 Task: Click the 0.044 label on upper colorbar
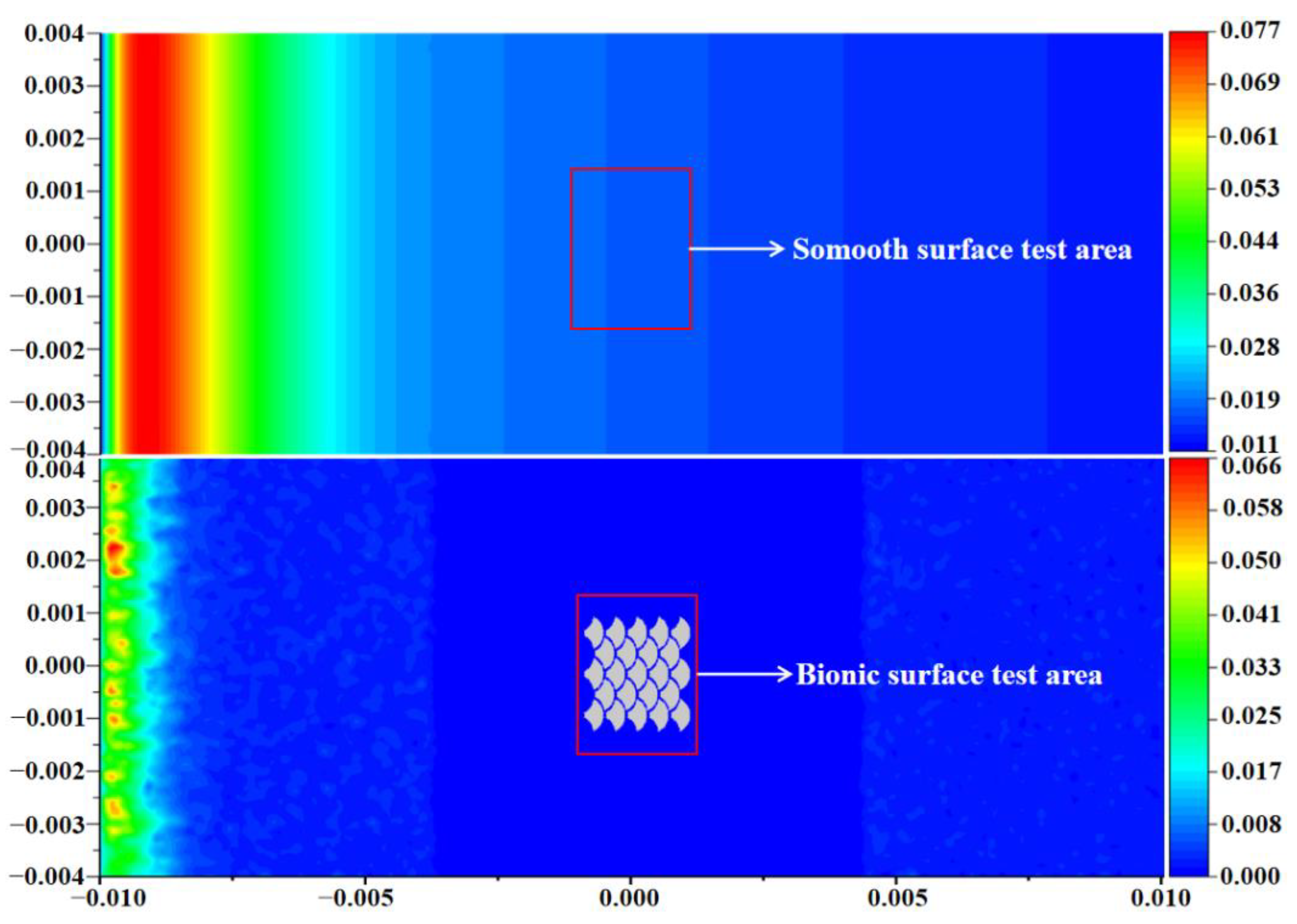coord(1248,240)
